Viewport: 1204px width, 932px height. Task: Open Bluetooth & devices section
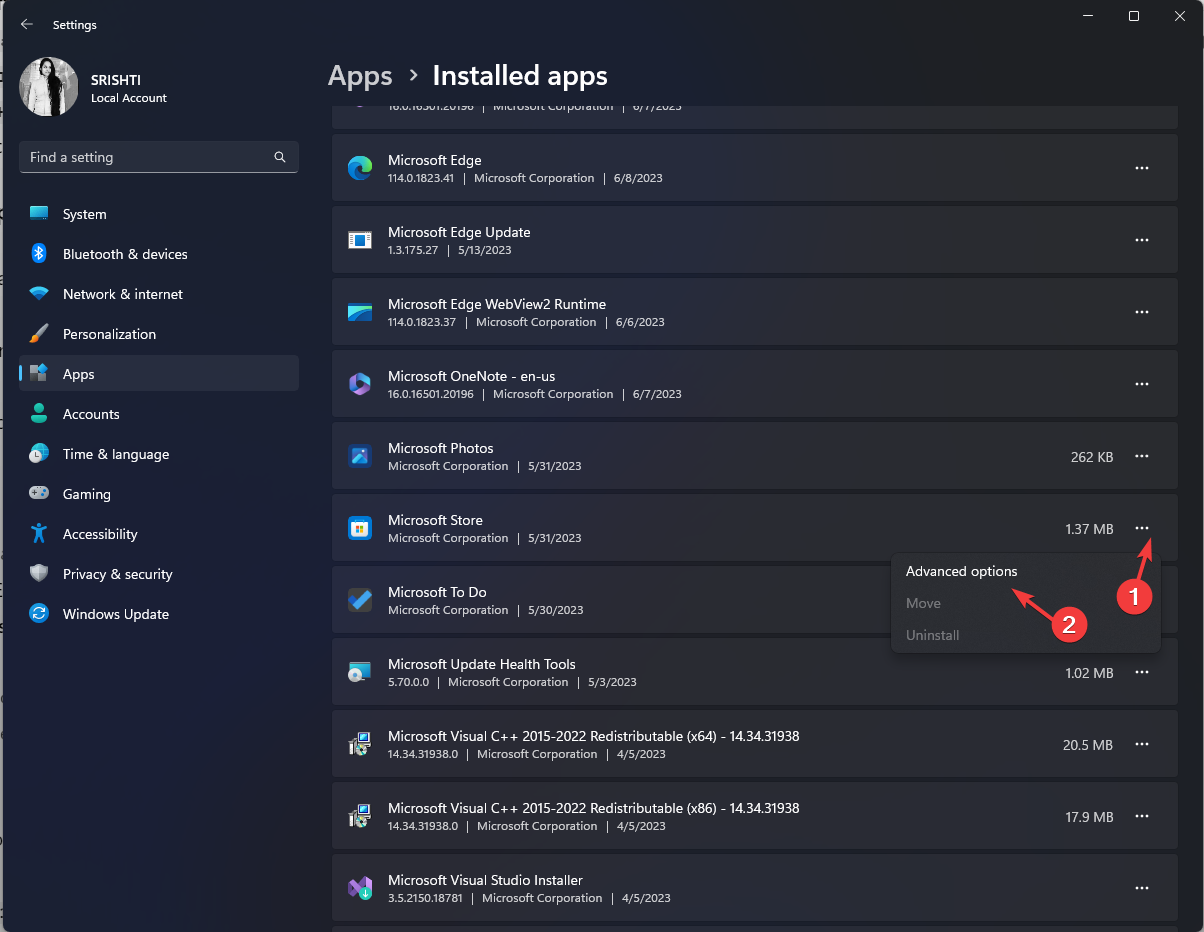click(x=159, y=254)
